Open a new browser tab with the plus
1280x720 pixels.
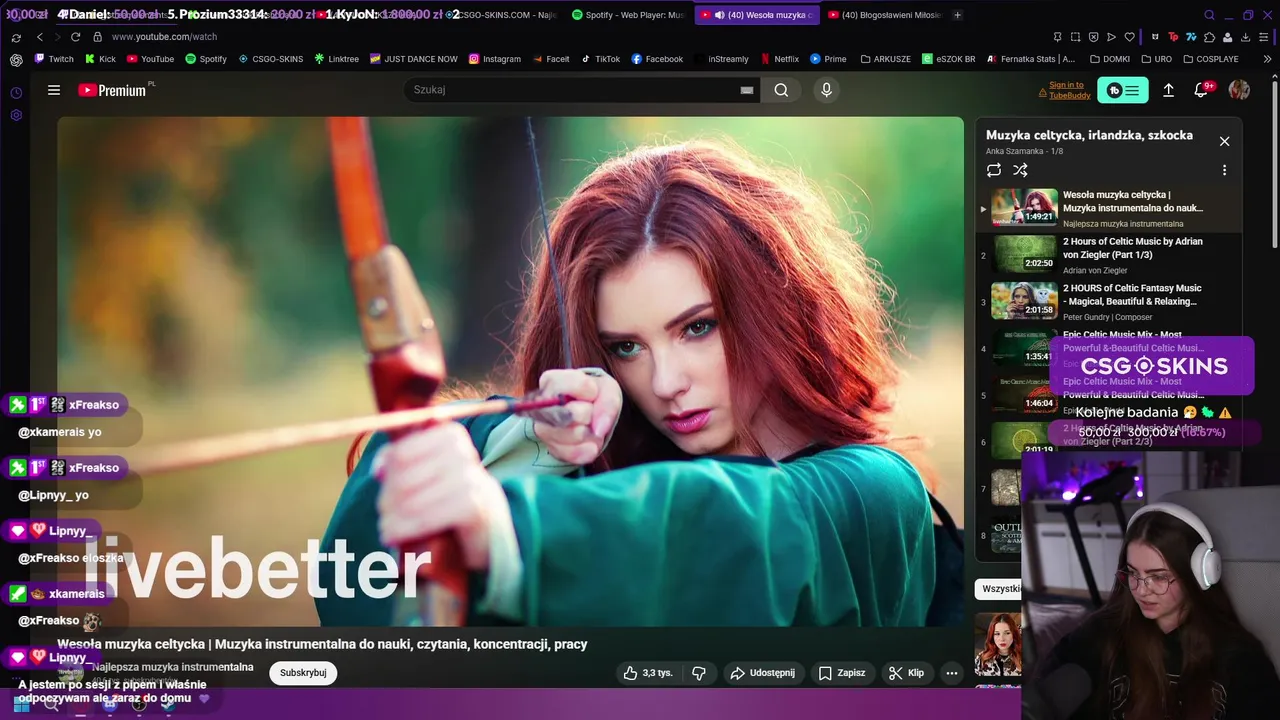click(957, 15)
